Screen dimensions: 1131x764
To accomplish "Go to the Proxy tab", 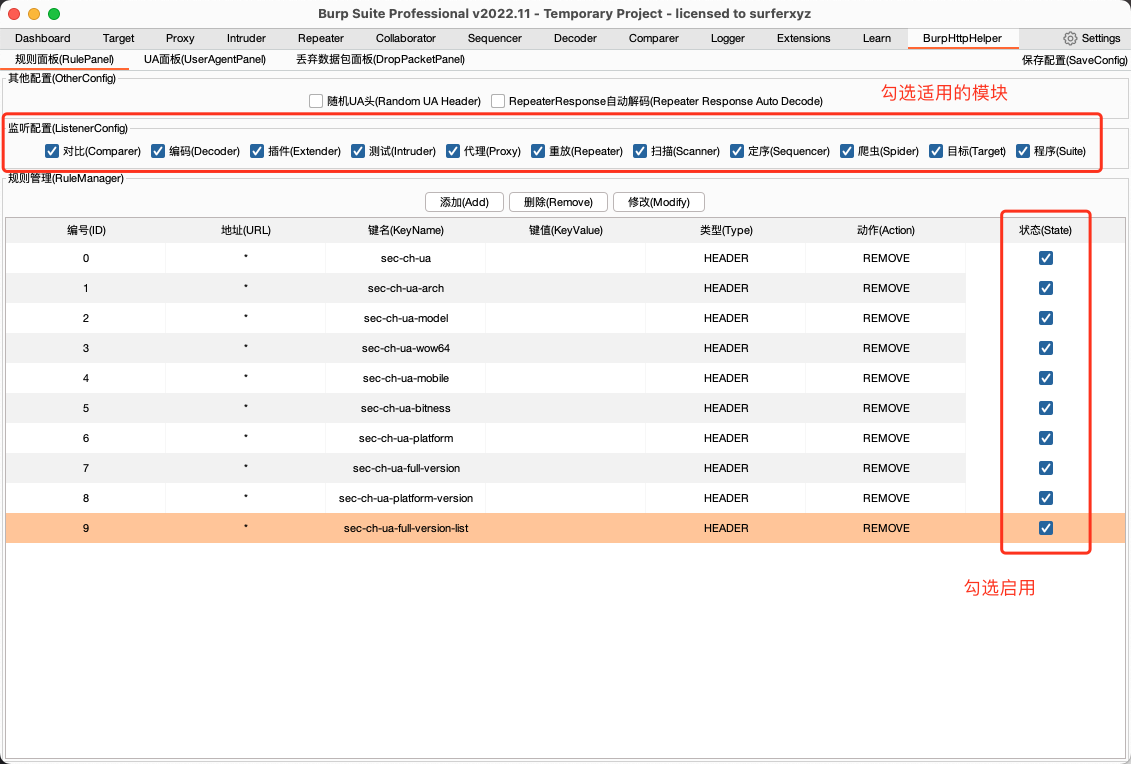I will pyautogui.click(x=180, y=38).
